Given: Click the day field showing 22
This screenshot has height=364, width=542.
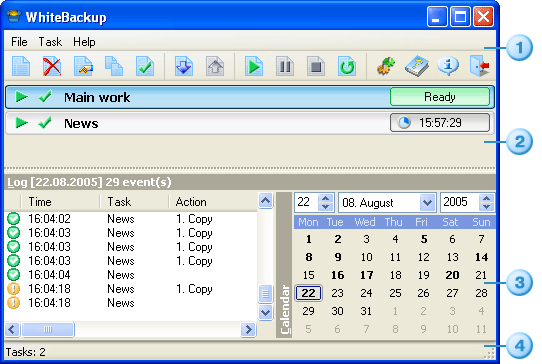Looking at the screenshot, I should (307, 202).
